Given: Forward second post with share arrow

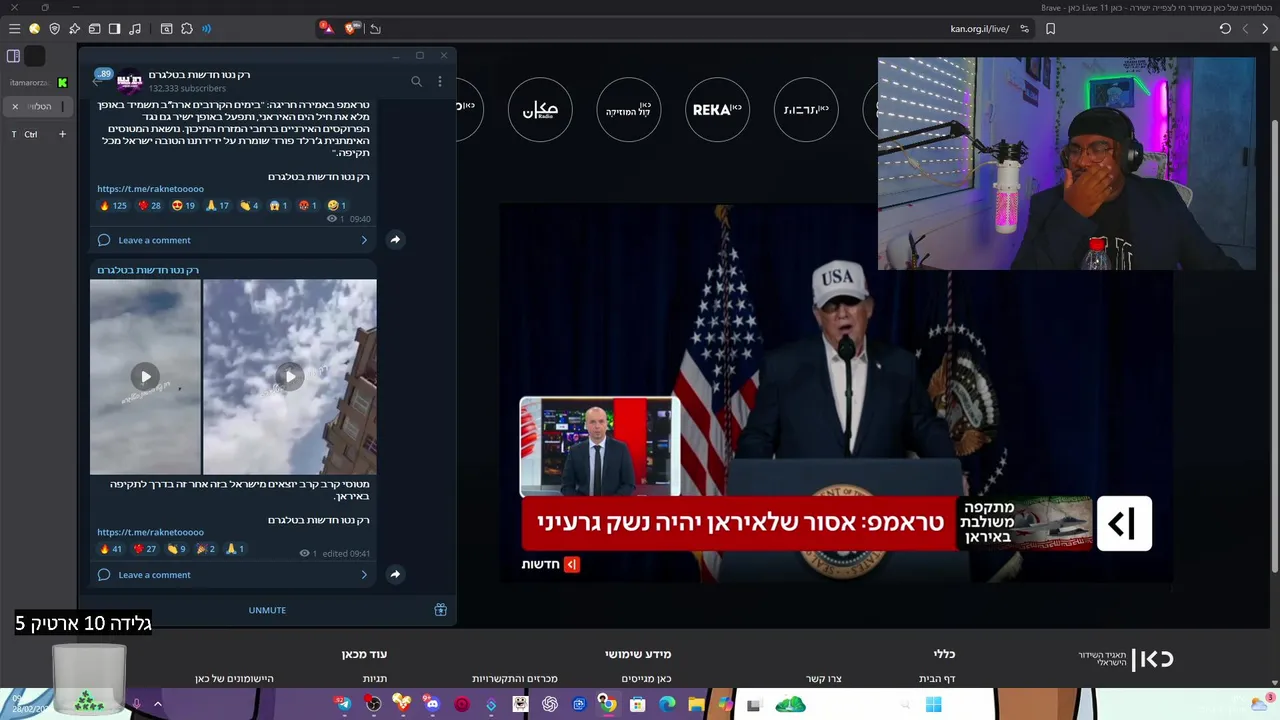Looking at the screenshot, I should (x=395, y=574).
